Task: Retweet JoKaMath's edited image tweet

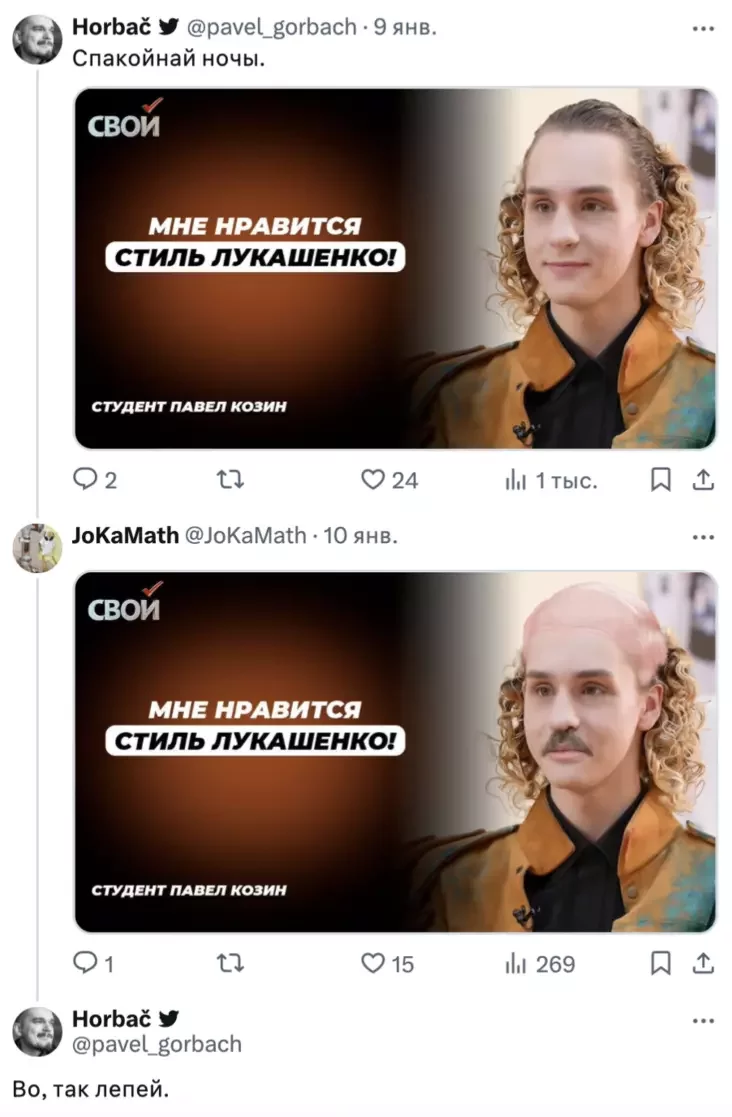Action: tap(230, 963)
